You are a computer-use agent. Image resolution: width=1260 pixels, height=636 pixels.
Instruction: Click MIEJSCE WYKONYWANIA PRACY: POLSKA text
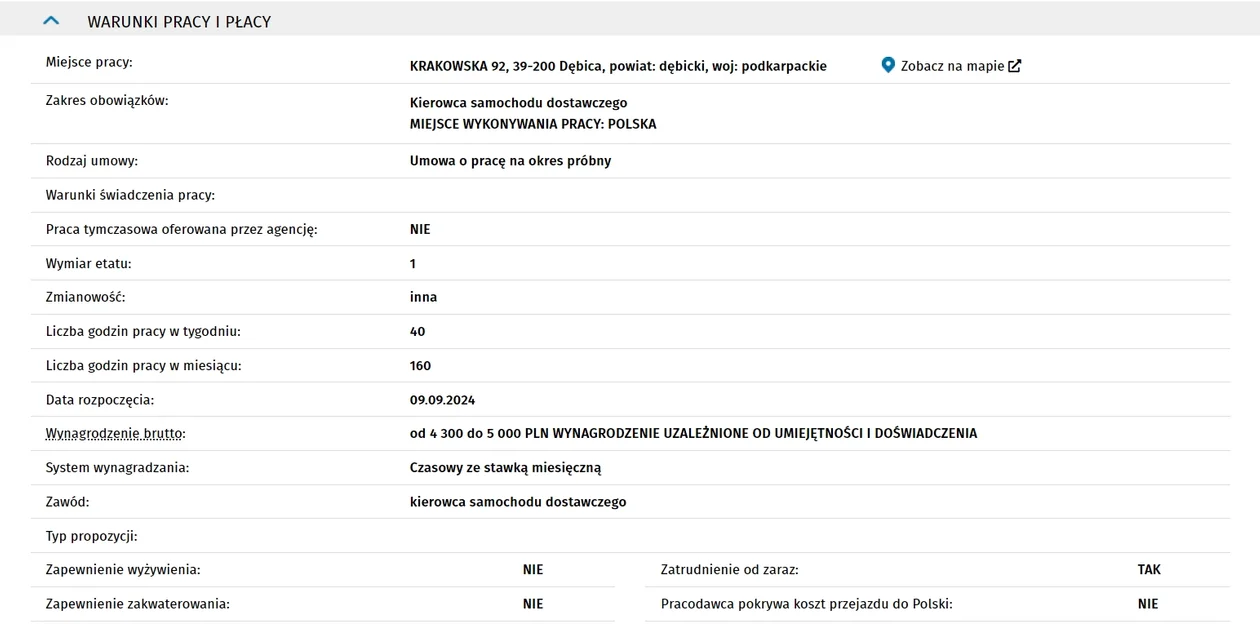click(x=533, y=124)
